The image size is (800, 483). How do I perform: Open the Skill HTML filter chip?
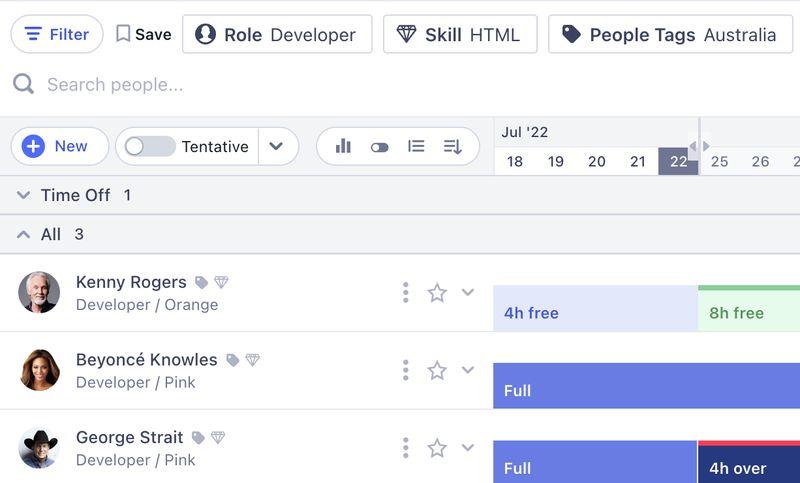(x=460, y=34)
